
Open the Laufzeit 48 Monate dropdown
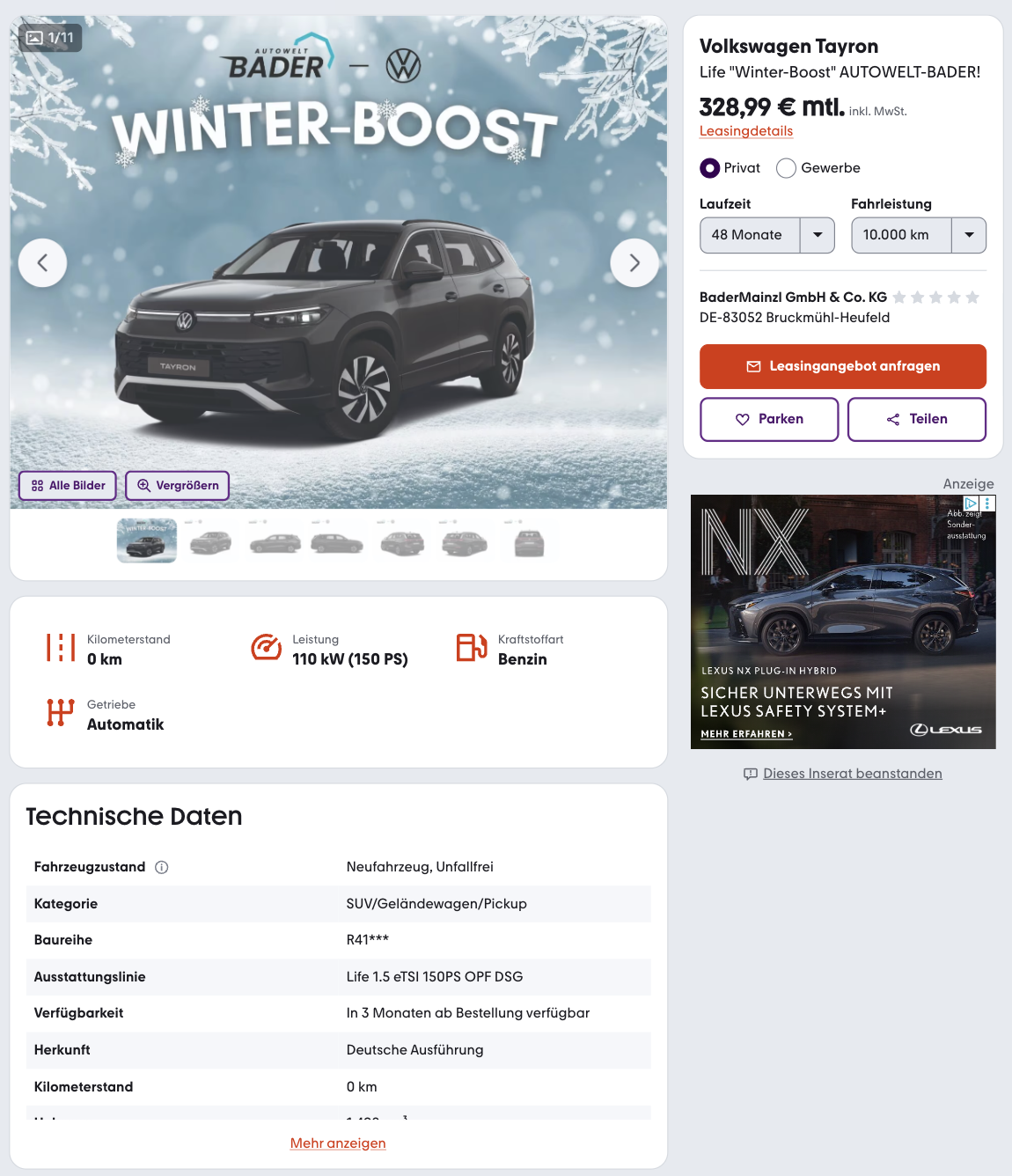pos(766,235)
